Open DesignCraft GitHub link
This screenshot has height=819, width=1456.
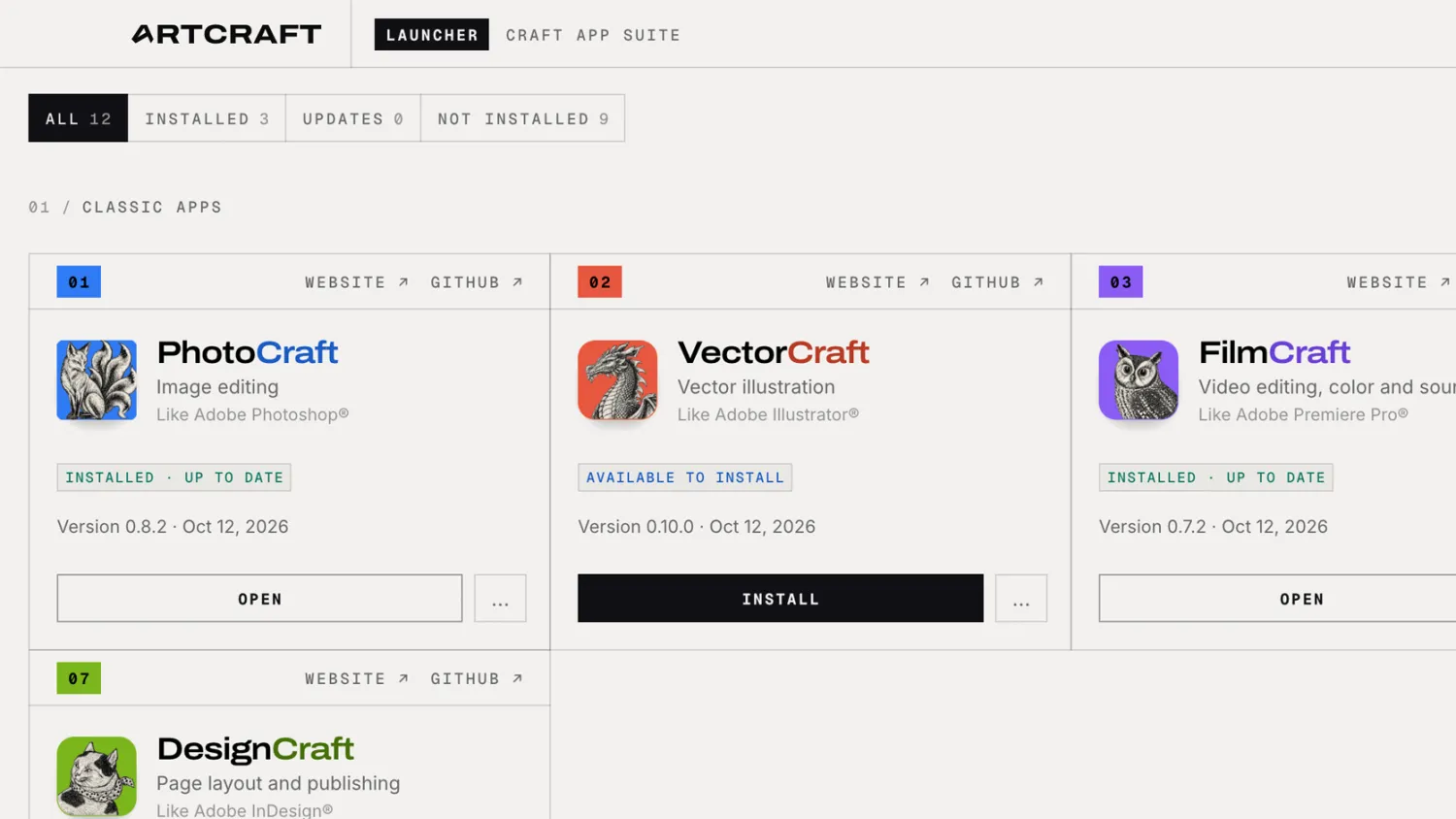(478, 679)
